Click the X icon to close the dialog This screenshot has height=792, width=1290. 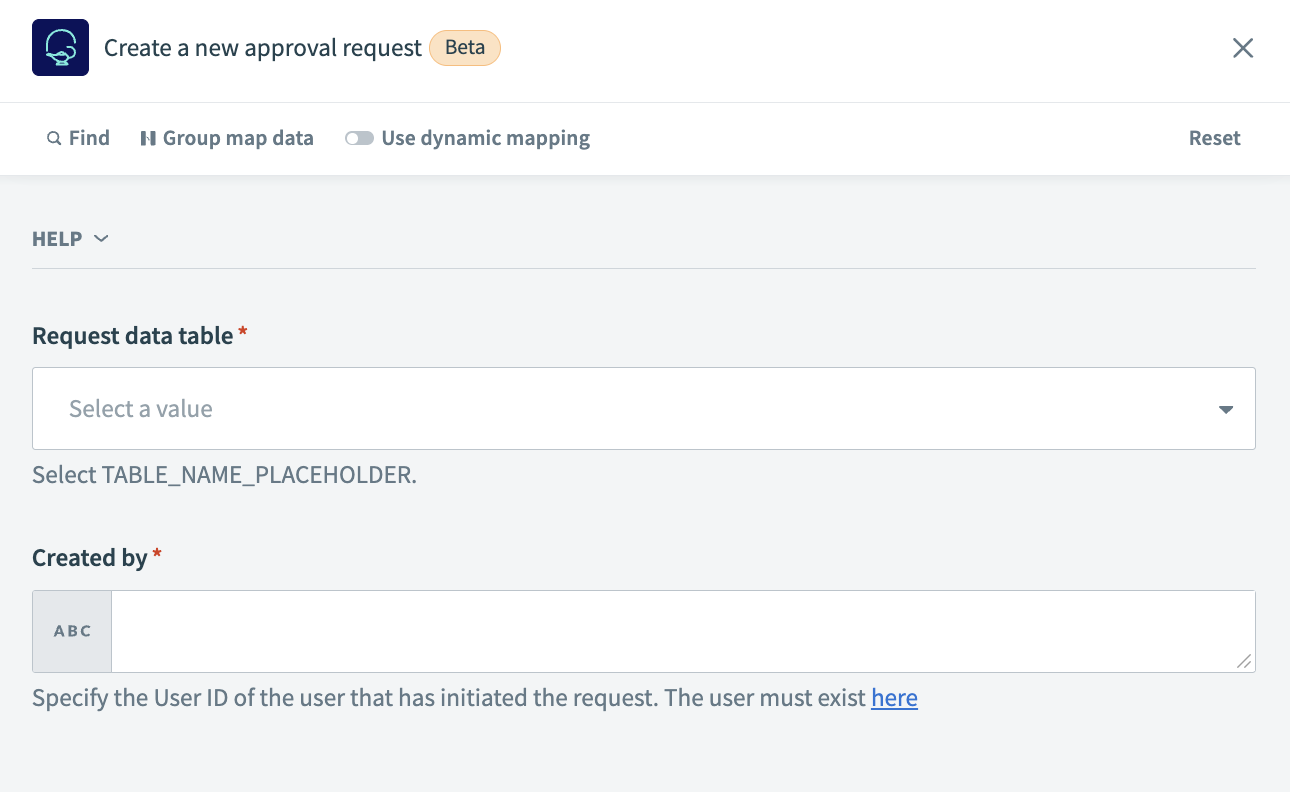tap(1243, 47)
